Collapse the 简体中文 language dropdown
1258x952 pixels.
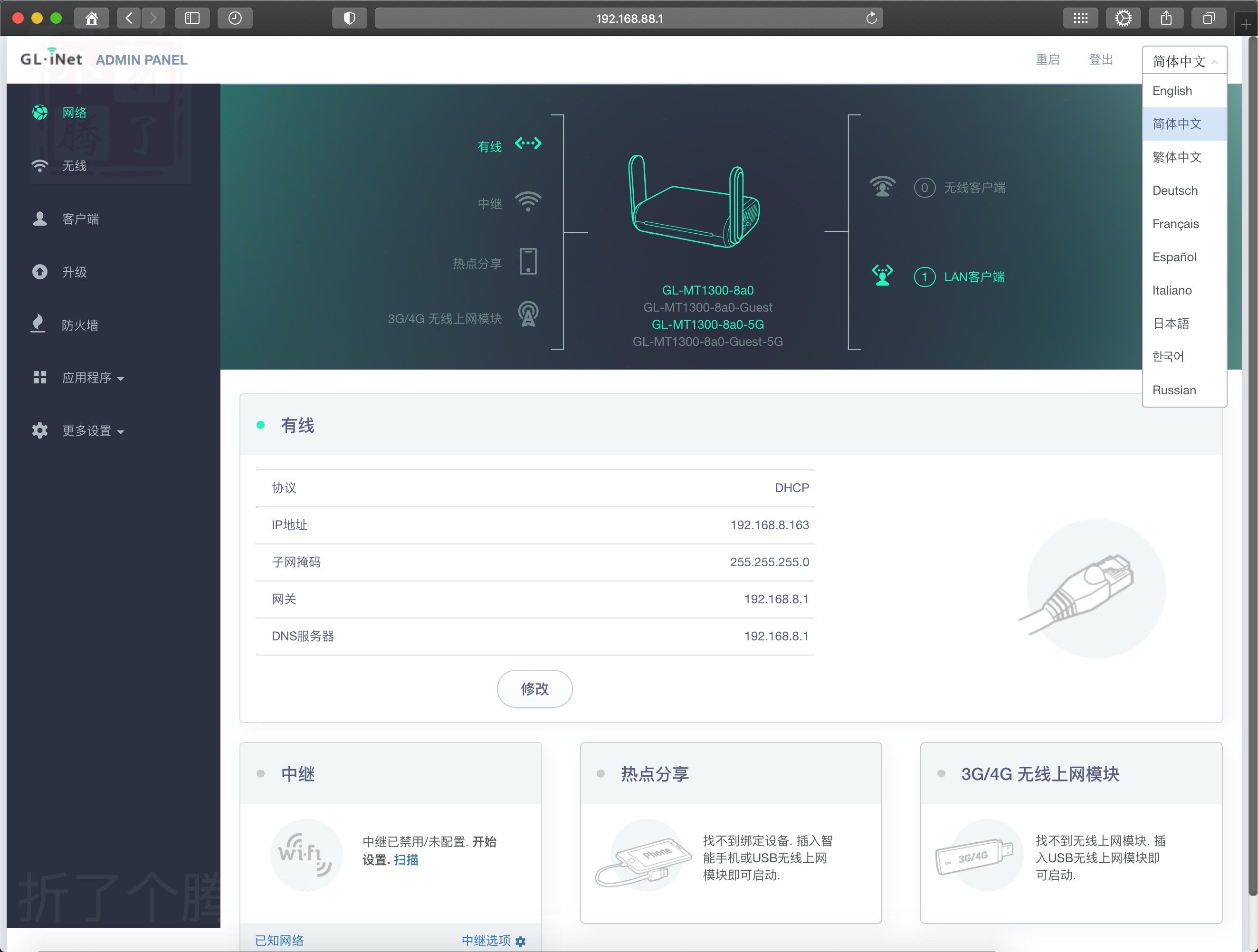click(1184, 60)
